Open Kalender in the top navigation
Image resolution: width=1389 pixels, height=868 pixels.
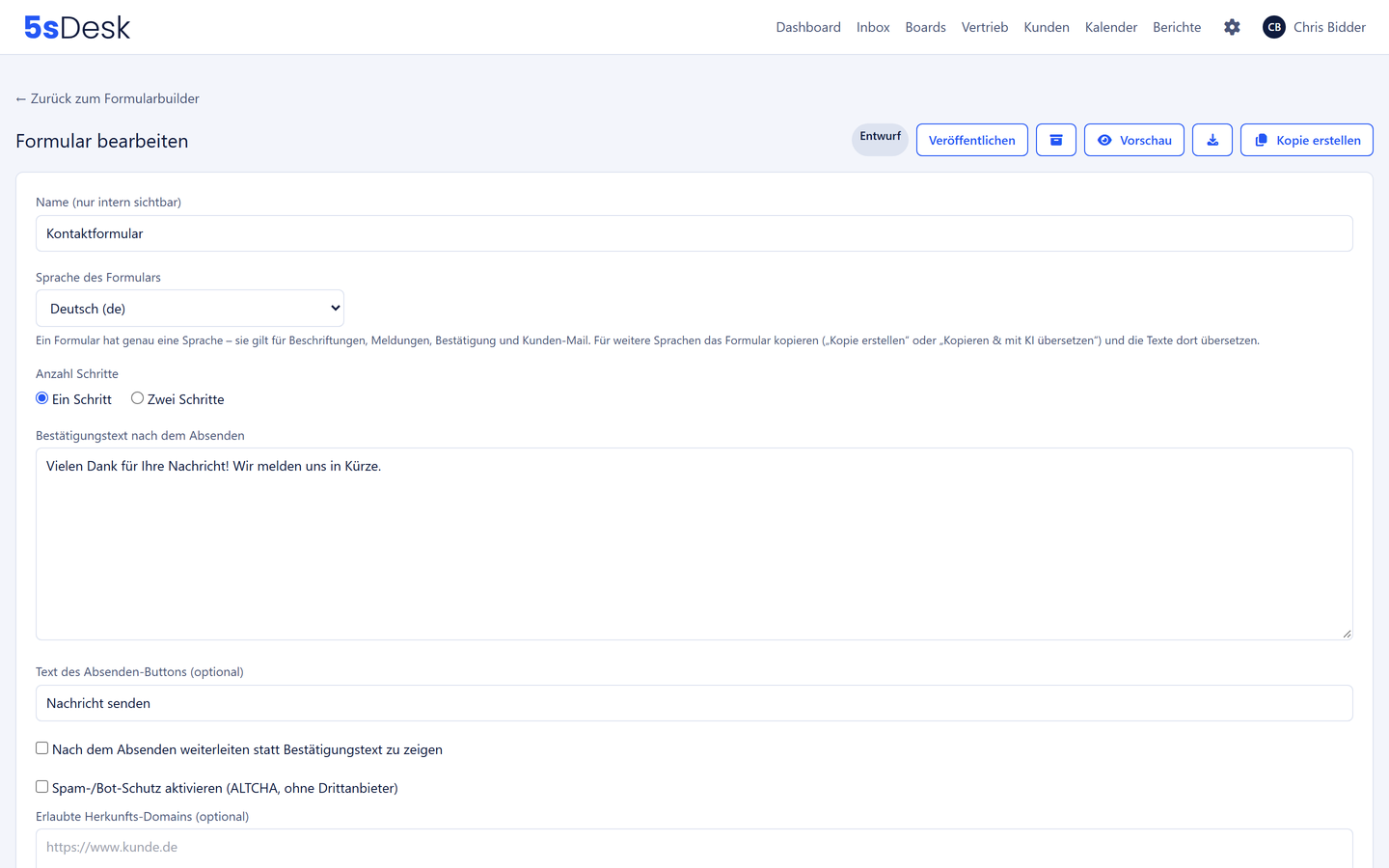point(1111,27)
